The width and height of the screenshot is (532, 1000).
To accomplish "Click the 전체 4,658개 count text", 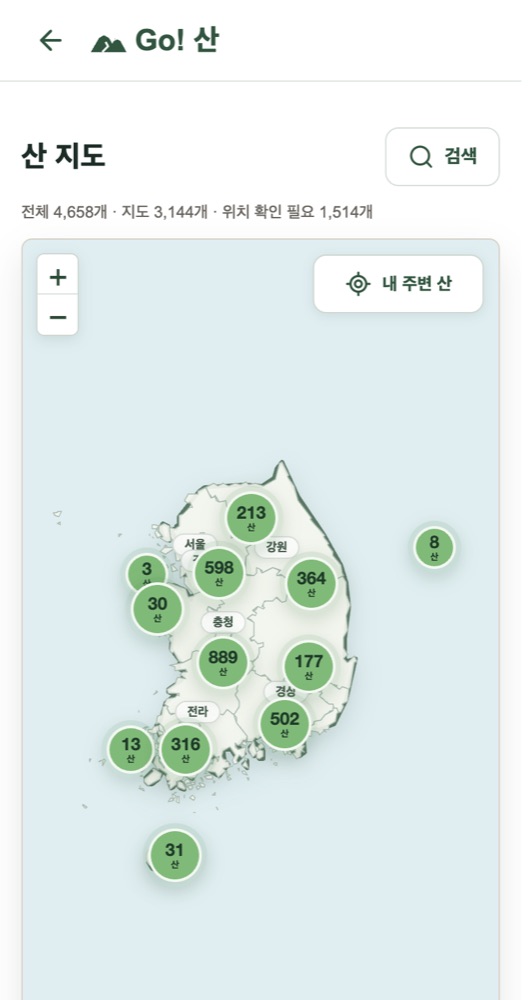I will [64, 212].
